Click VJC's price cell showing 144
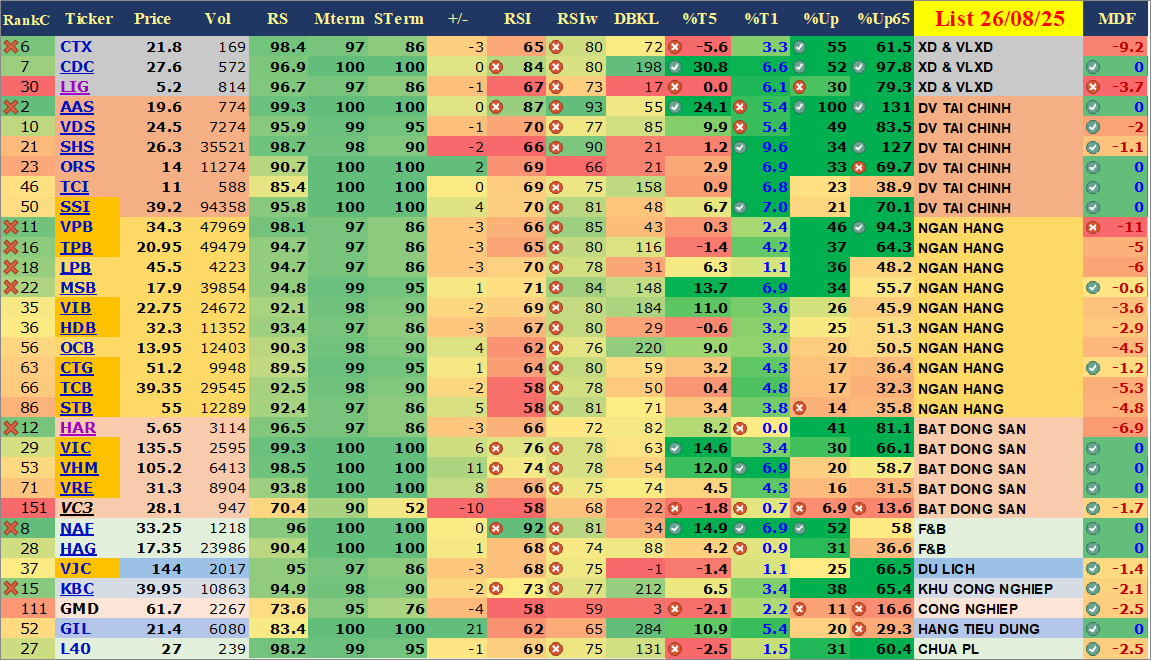1151x660 pixels. (152, 569)
